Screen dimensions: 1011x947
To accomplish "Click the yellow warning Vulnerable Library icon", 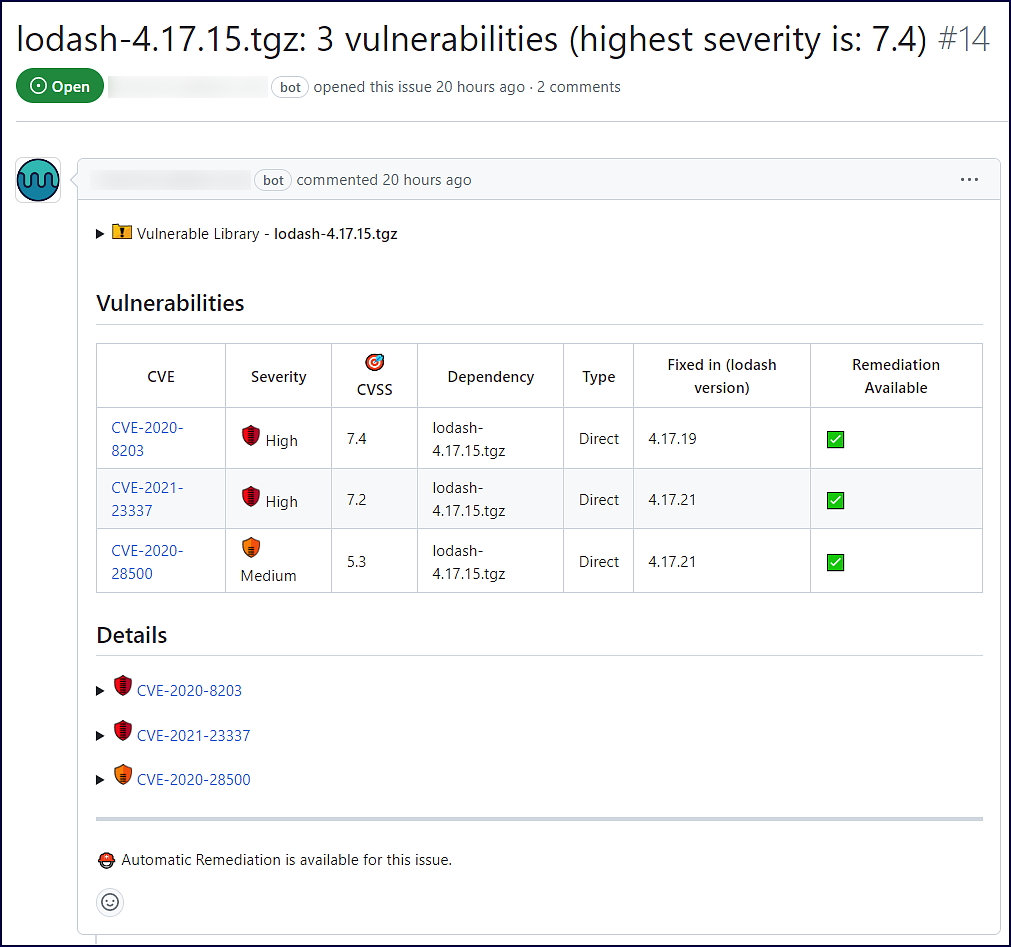I will (122, 232).
